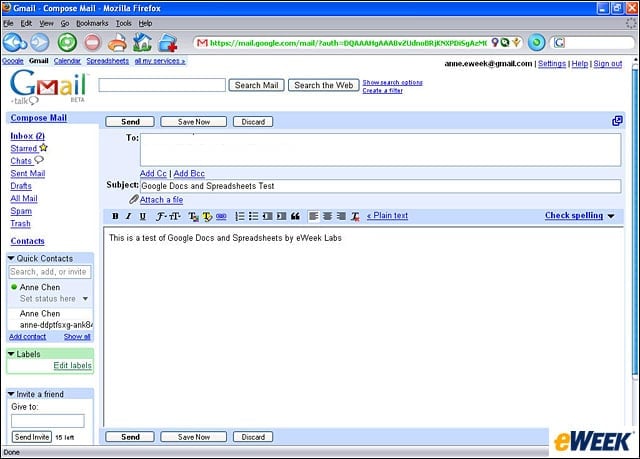The height and width of the screenshot is (459, 640).
Task: Click the green Go button beside address bar
Action: point(536,42)
